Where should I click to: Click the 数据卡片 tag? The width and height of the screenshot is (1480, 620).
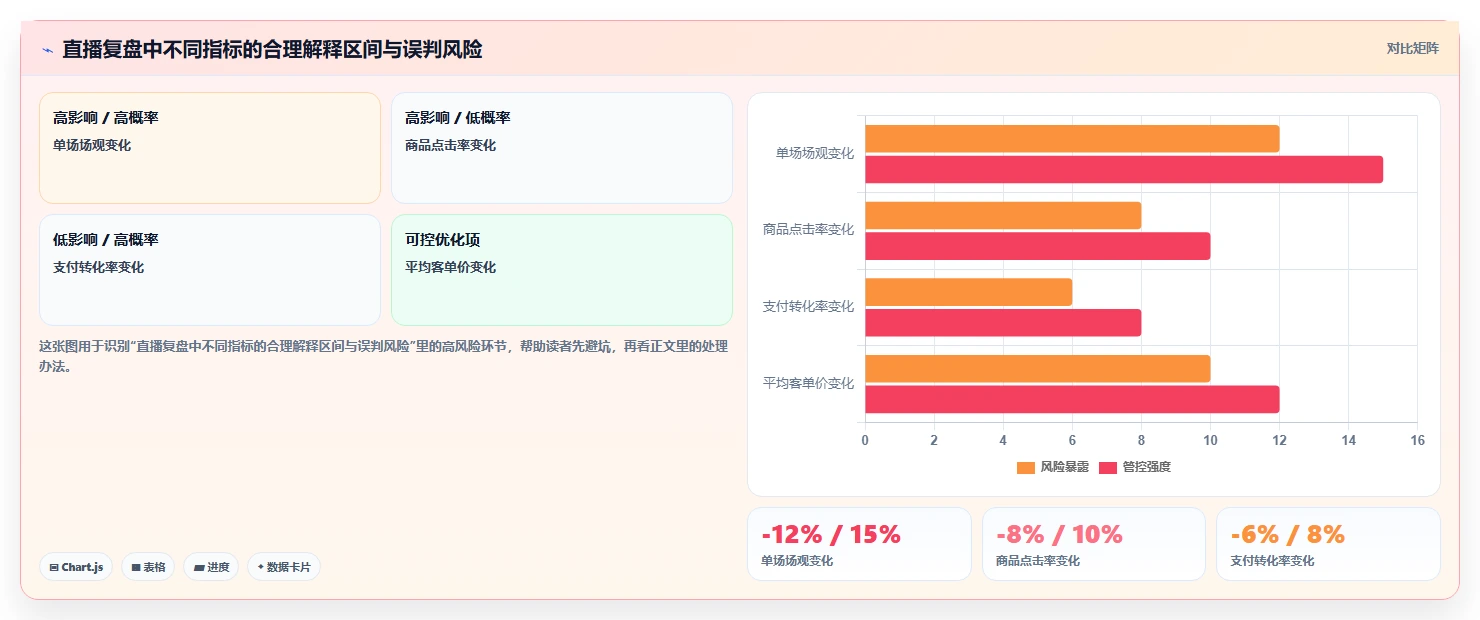[x=284, y=567]
